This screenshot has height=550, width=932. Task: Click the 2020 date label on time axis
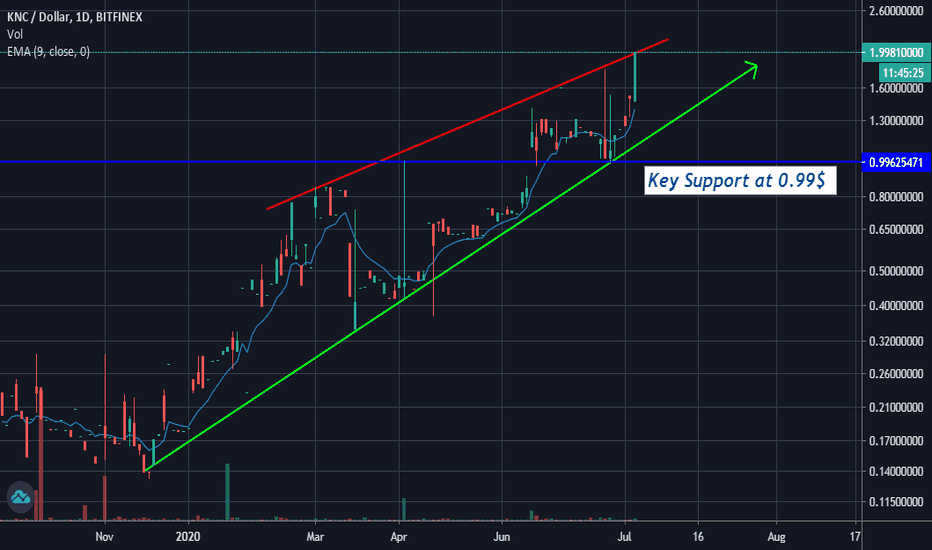coord(188,536)
